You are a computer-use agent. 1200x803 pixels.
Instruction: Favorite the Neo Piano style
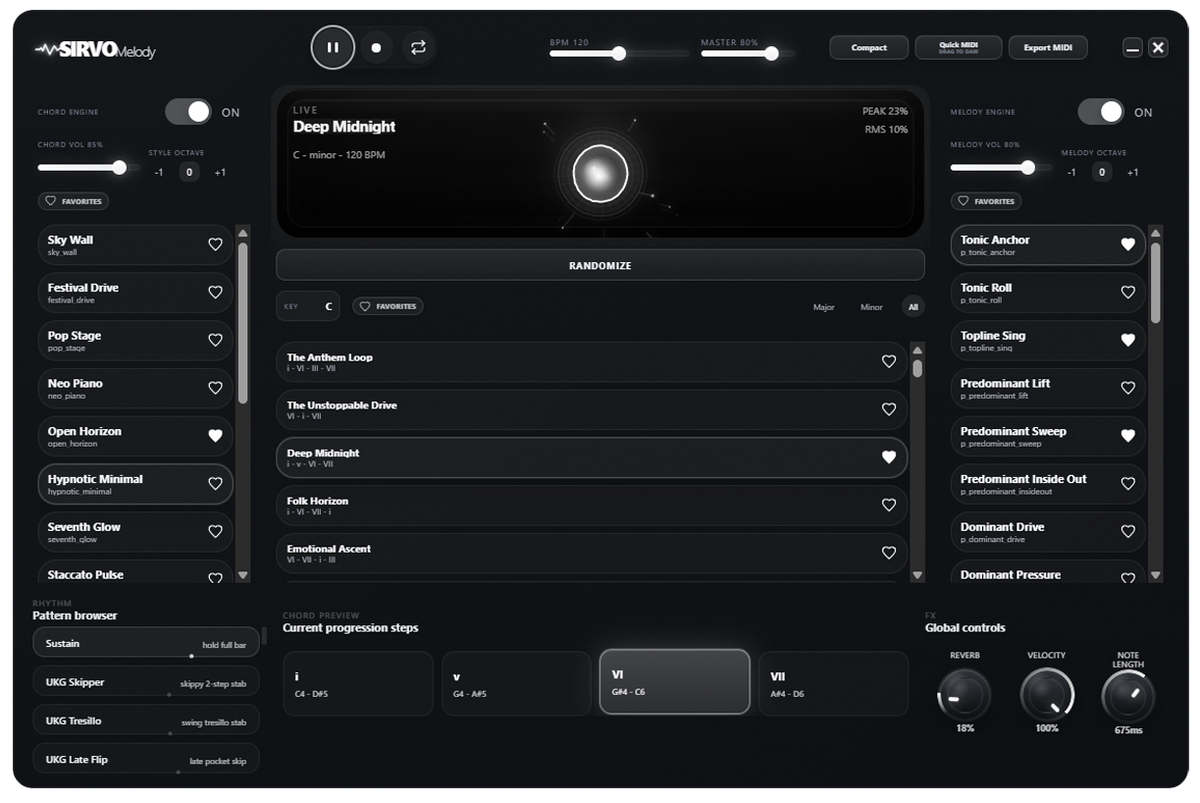215,388
